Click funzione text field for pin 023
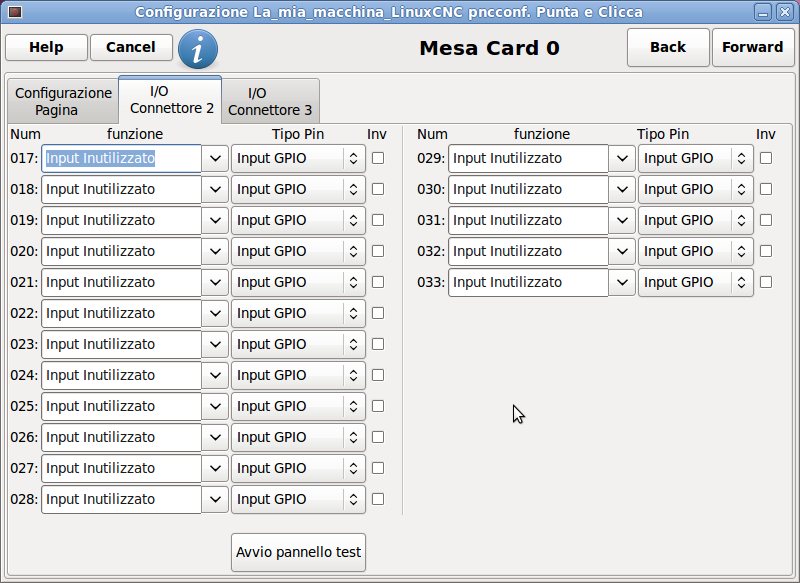 click(121, 344)
